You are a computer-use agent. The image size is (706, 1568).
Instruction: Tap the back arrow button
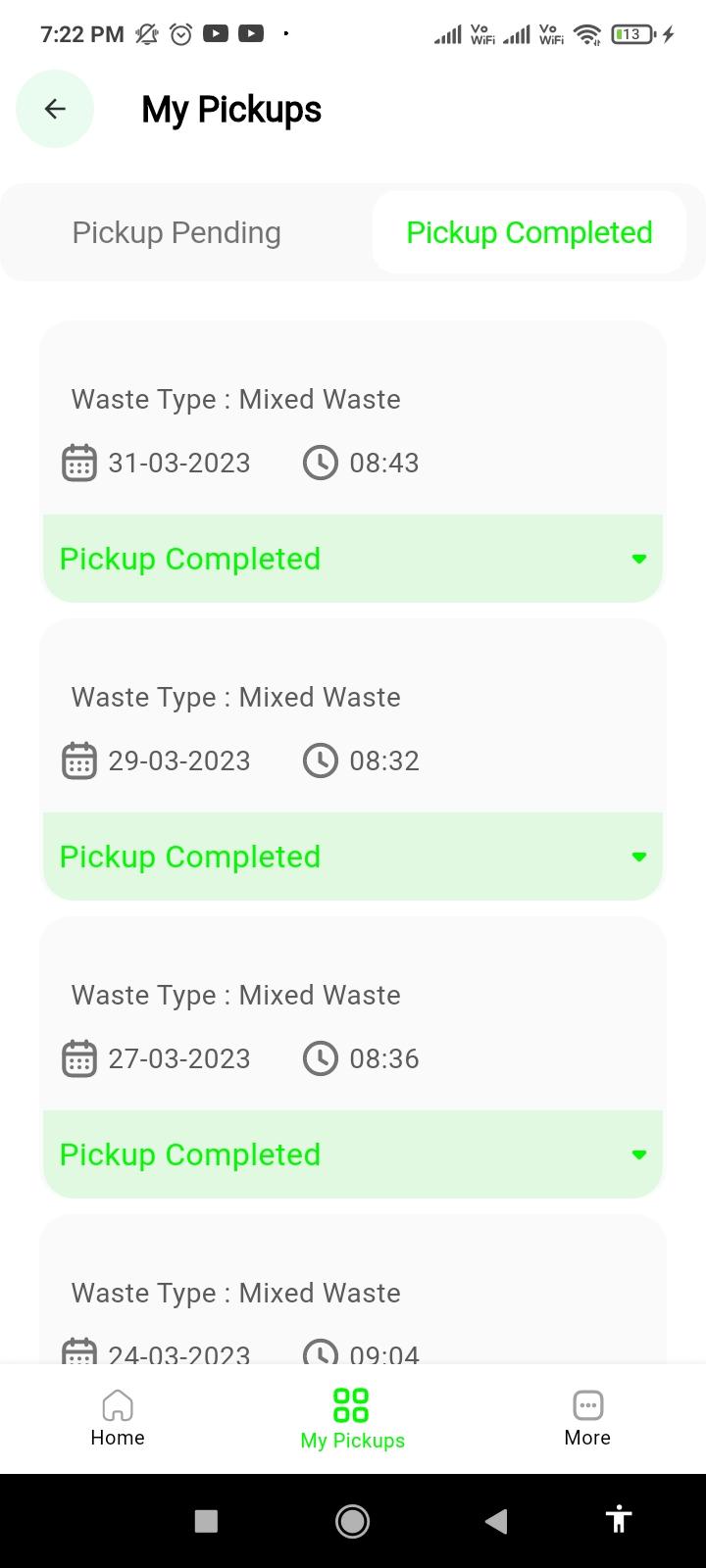(55, 109)
